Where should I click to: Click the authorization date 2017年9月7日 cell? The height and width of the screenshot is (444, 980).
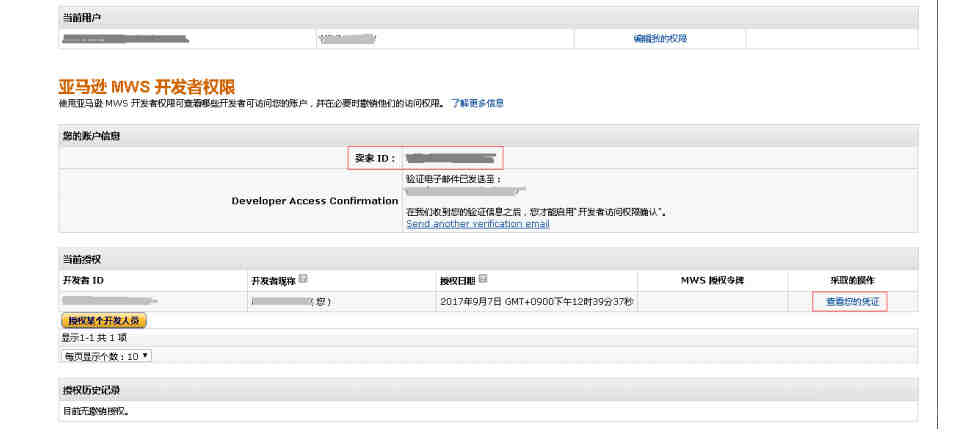537,301
